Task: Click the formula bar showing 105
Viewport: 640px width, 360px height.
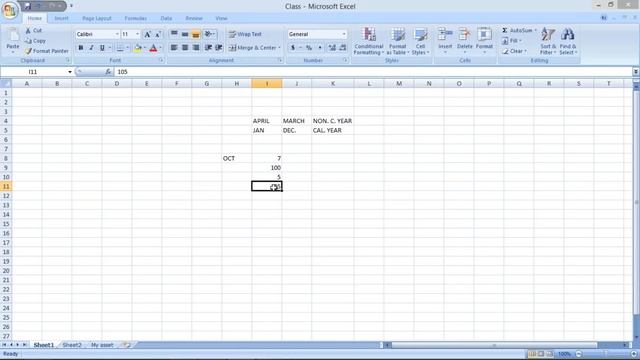Action: coord(373,72)
